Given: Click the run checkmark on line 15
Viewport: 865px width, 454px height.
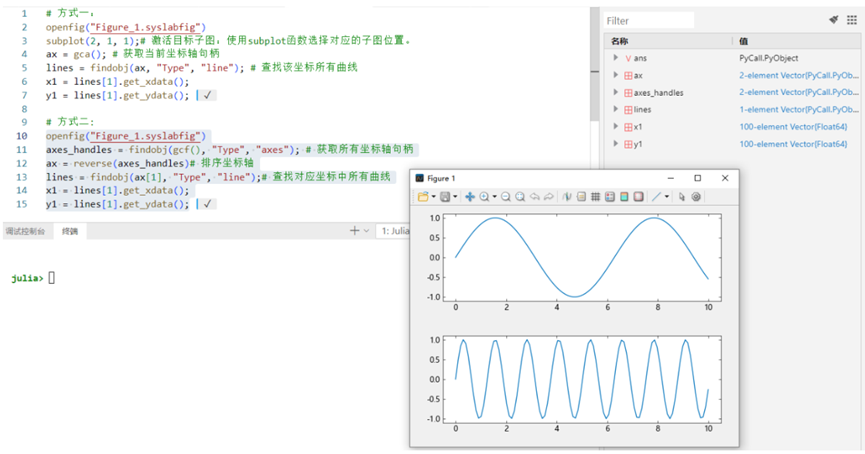Looking at the screenshot, I should click(x=207, y=204).
